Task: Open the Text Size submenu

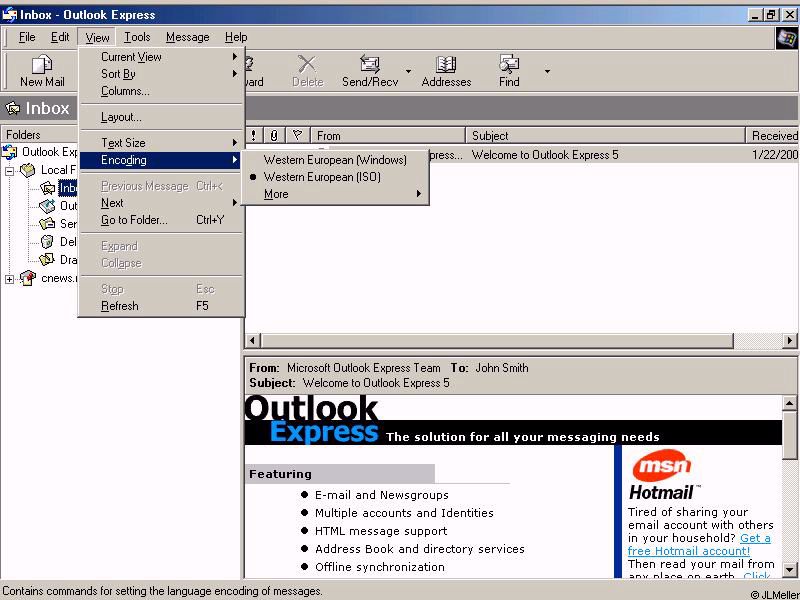Action: (x=161, y=143)
